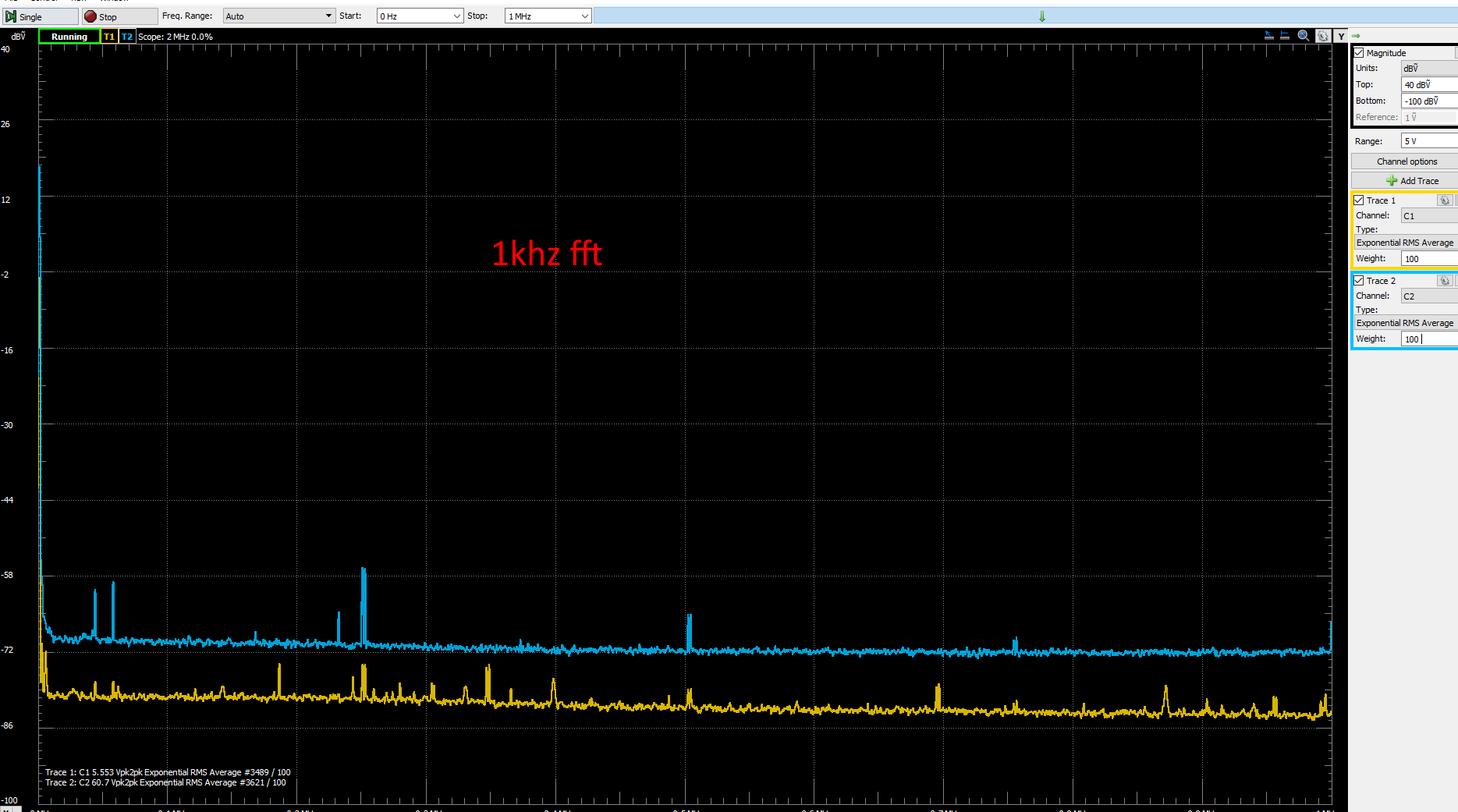Click the Running status indicator
This screenshot has width=1458, height=812.
coord(69,37)
